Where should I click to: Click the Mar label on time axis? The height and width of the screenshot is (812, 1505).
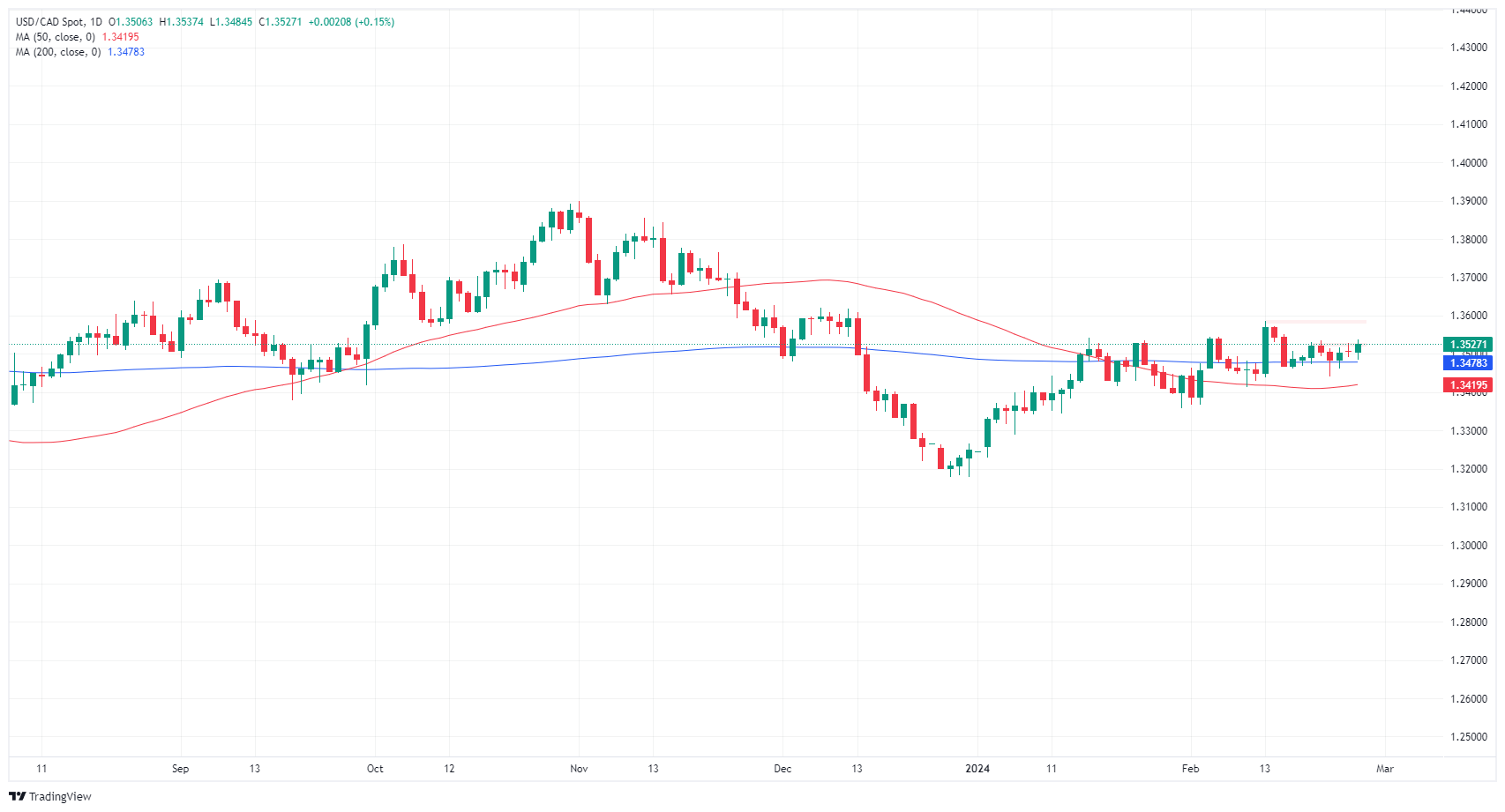1385,769
